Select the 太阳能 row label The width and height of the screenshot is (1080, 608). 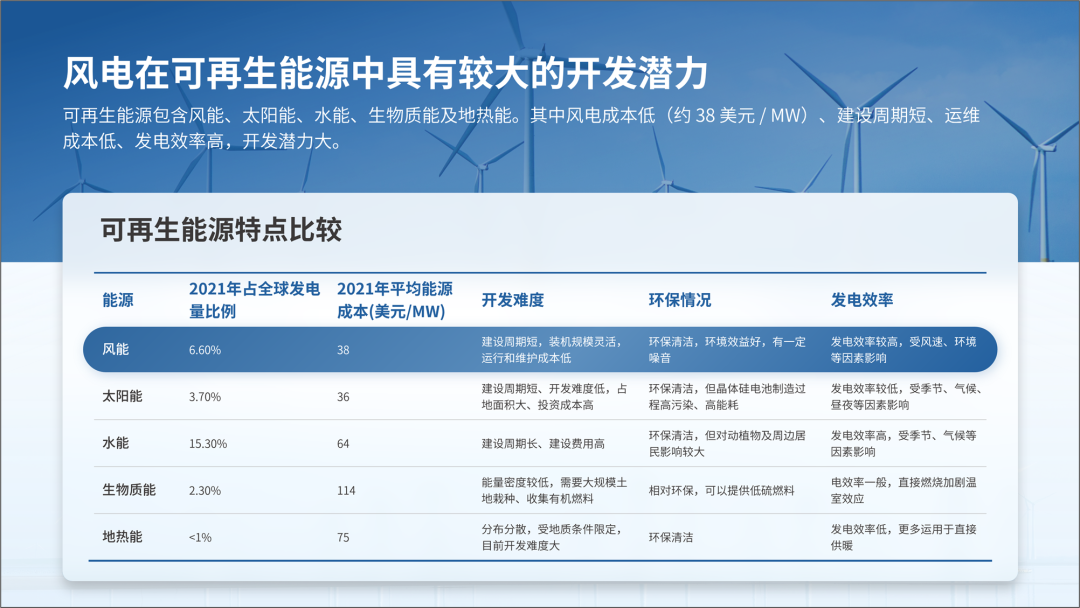[x=122, y=396]
